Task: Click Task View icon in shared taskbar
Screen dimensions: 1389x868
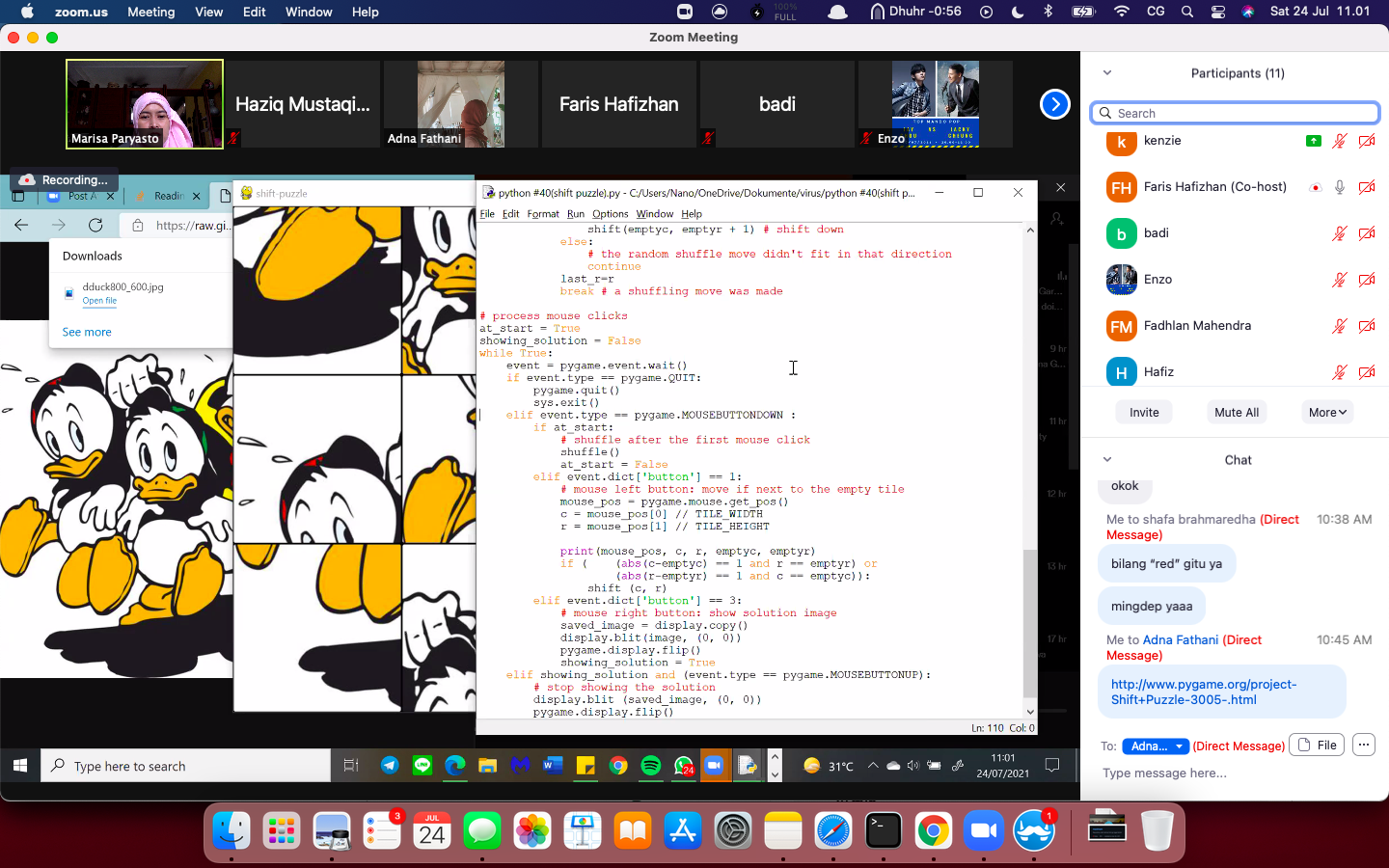Action: click(351, 766)
